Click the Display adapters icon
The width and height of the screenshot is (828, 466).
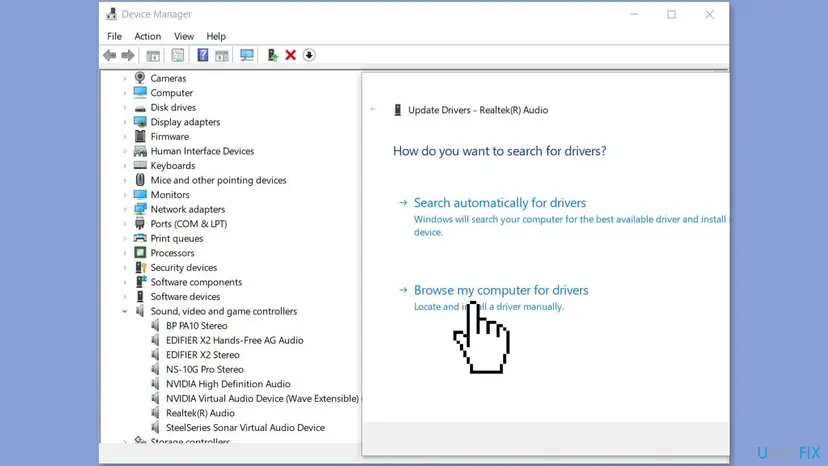[140, 122]
